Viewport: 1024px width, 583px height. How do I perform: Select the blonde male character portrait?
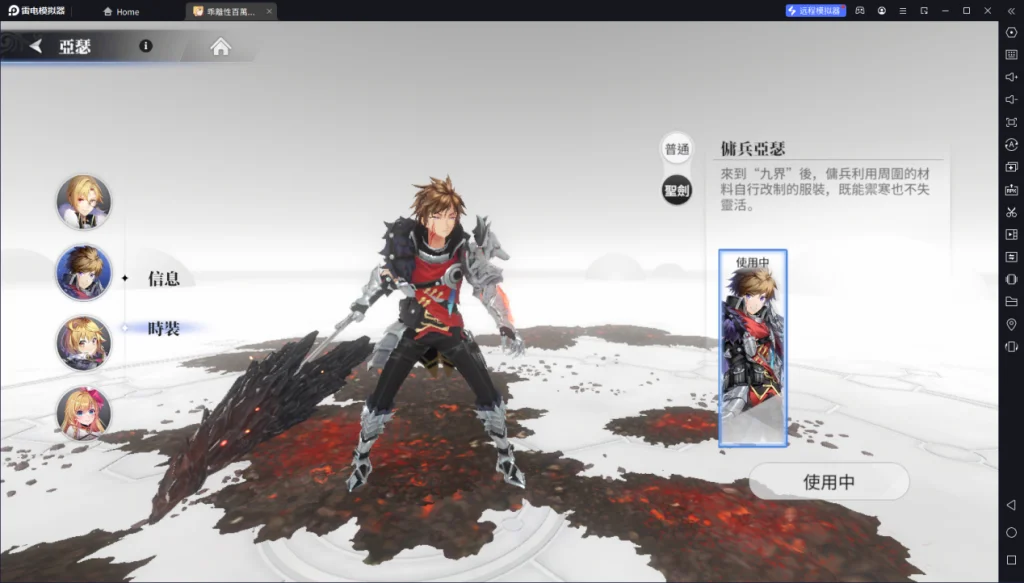point(84,202)
